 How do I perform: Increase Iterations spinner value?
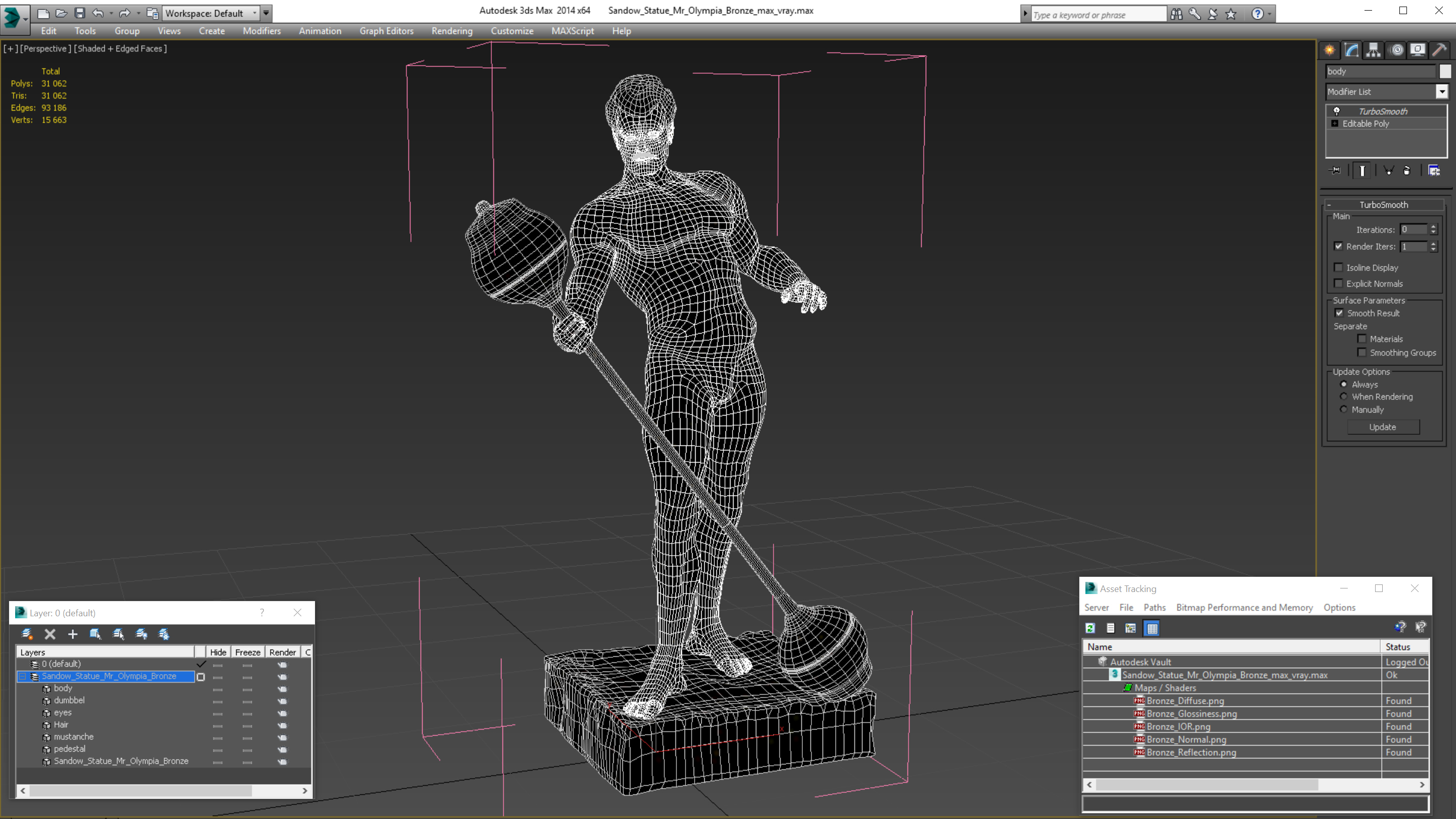click(x=1433, y=226)
